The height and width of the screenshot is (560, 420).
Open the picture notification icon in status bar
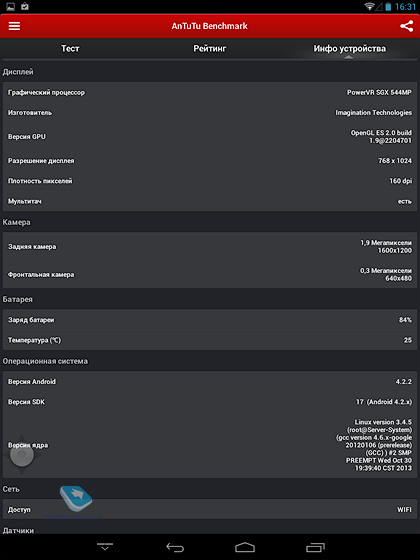coord(11,6)
